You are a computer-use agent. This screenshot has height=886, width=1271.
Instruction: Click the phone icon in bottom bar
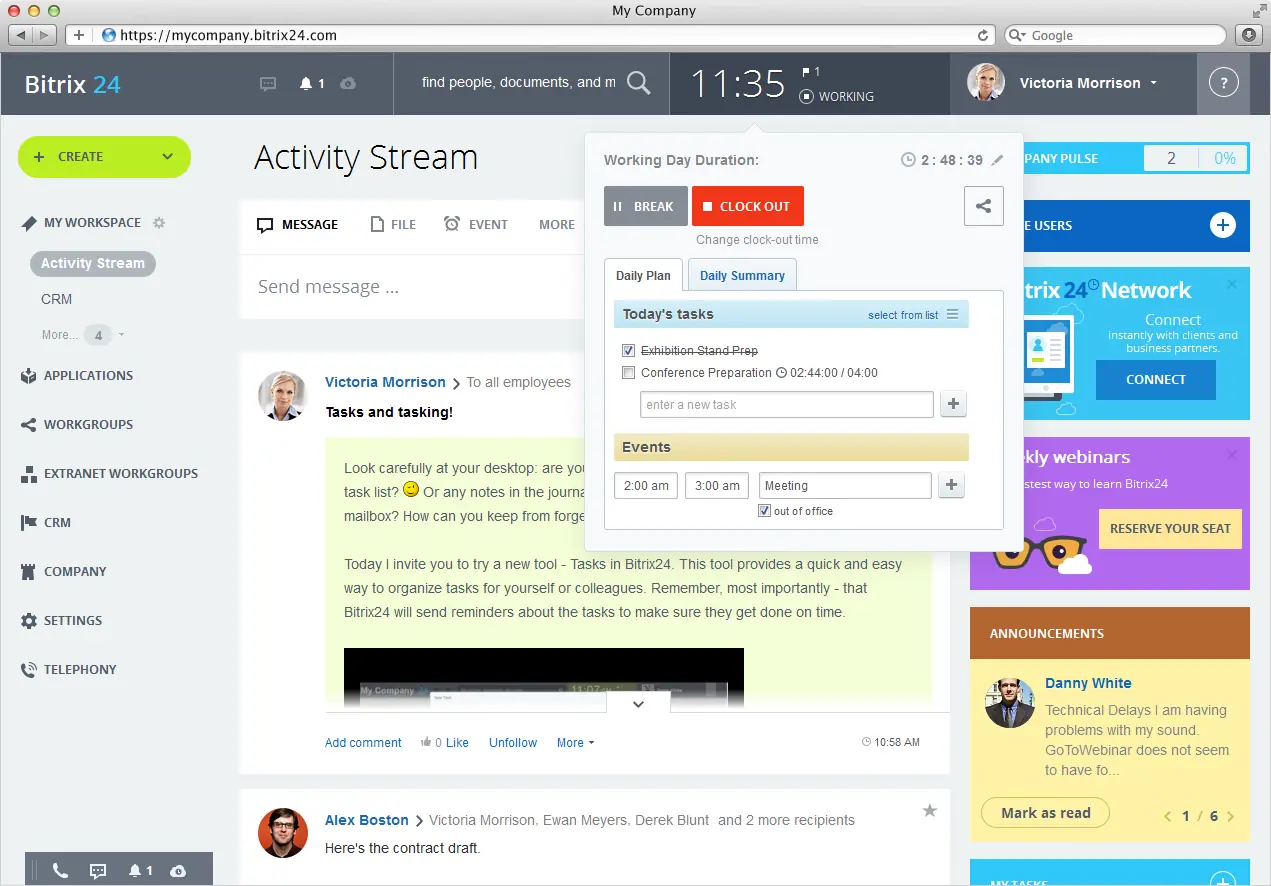pos(60,871)
